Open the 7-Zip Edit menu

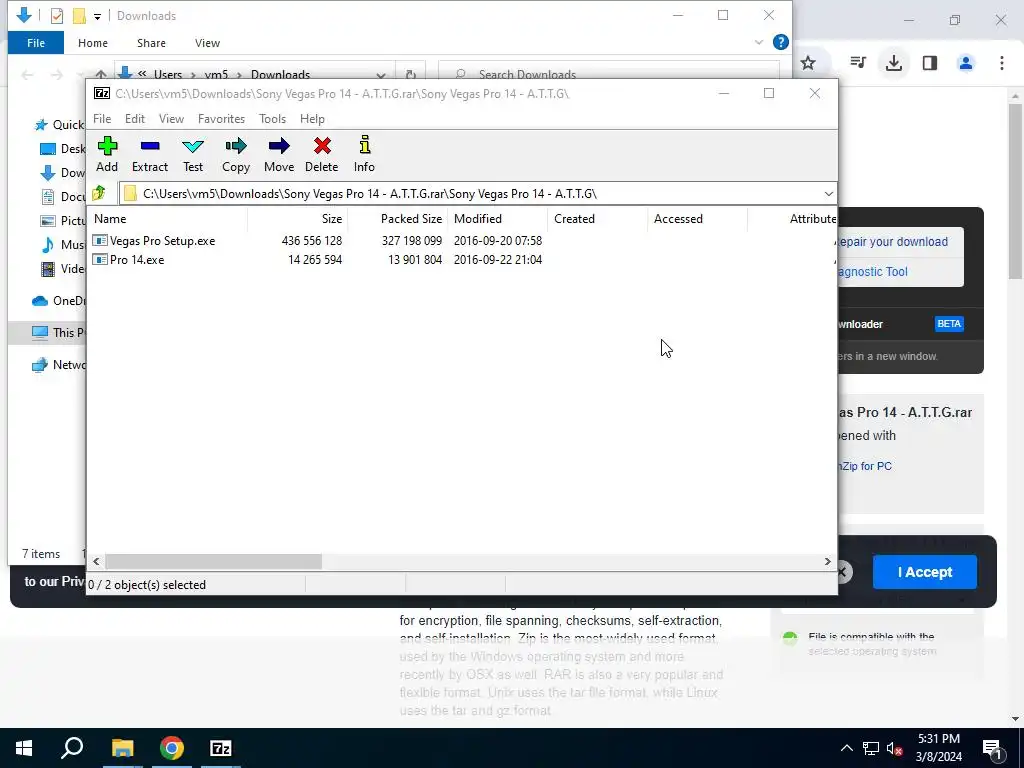coord(135,119)
